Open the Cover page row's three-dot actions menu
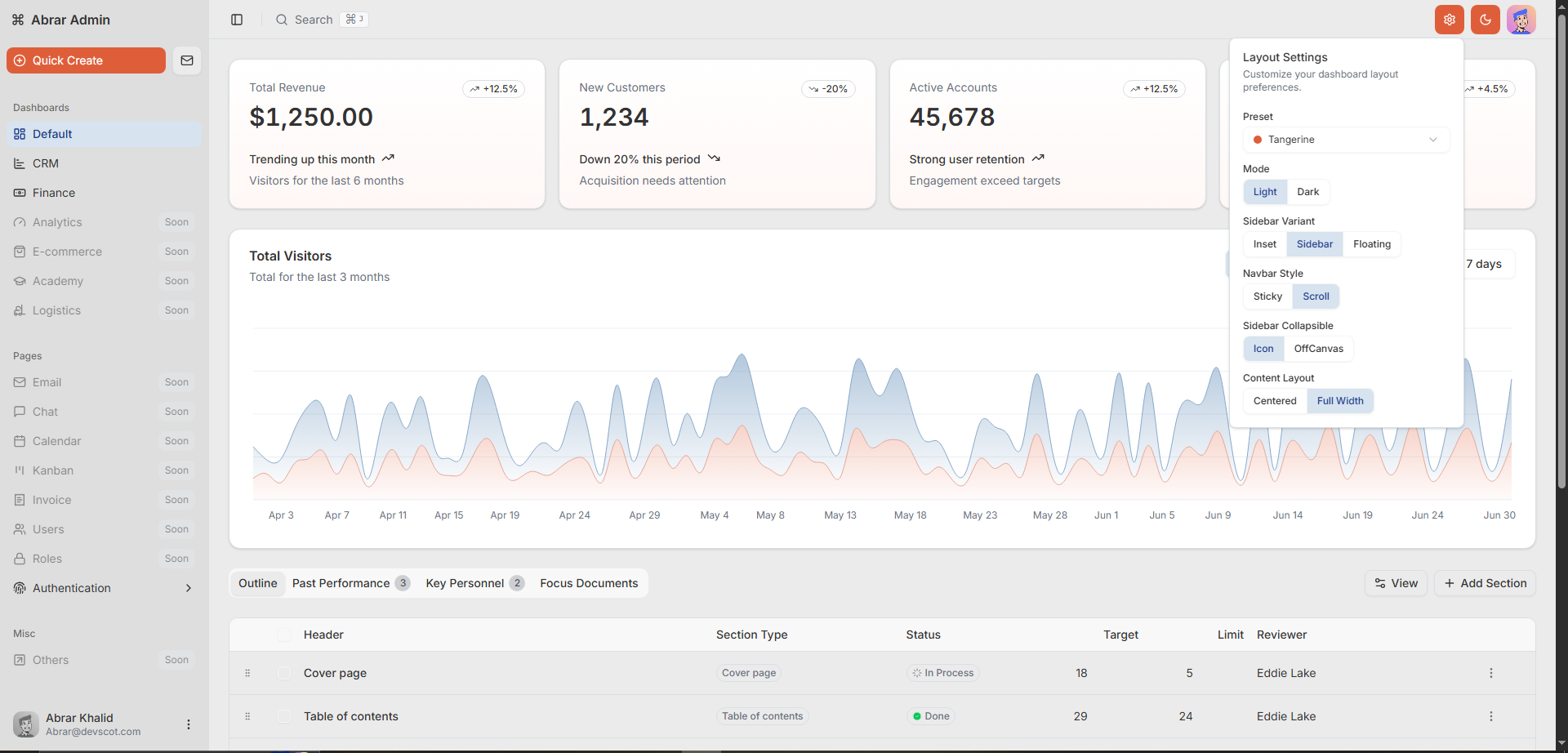Image resolution: width=1568 pixels, height=753 pixels. [1491, 673]
